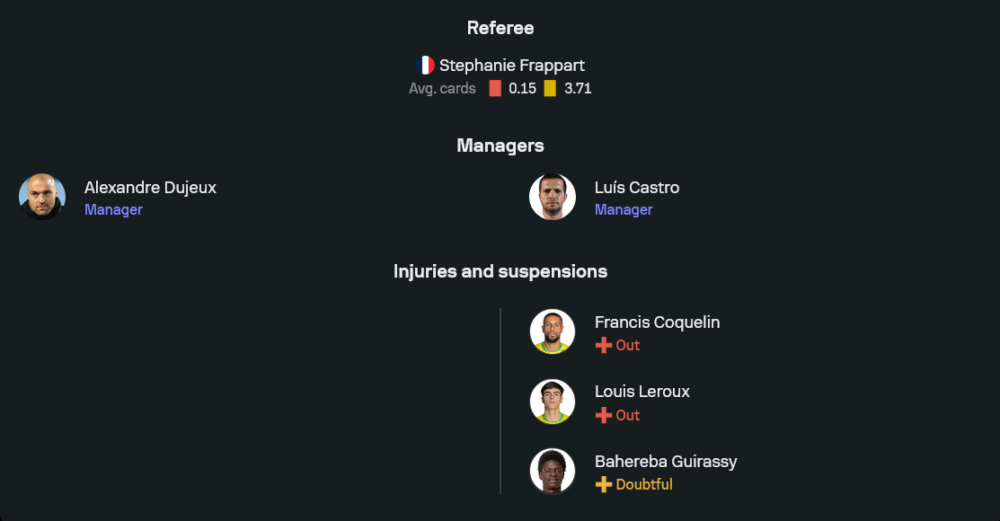
Task: Open referee Stephanie Frappart's page
Action: click(x=512, y=66)
